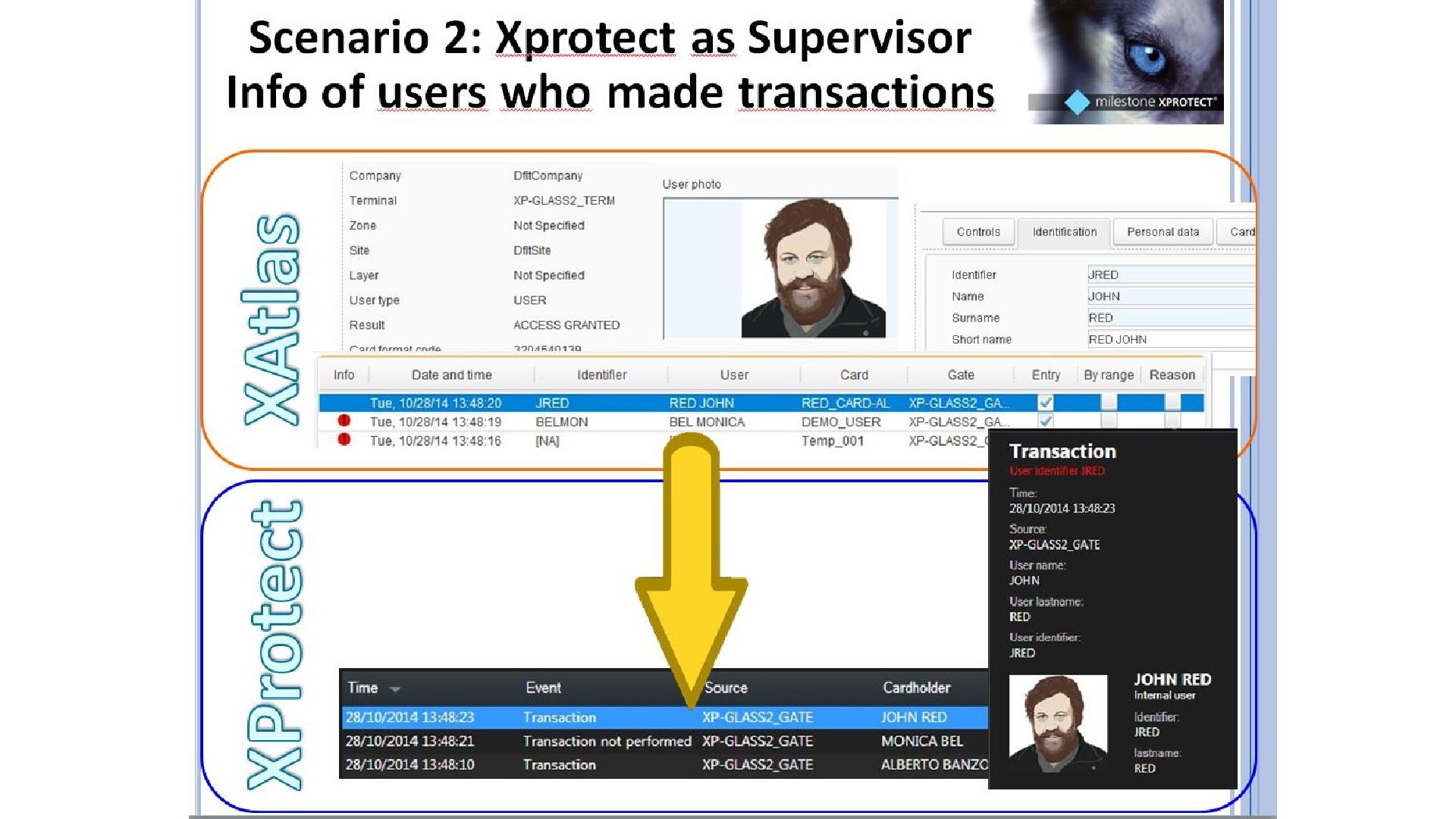This screenshot has width=1456, height=819.
Task: Click the JOHN RED cardholder cell
Action: click(x=913, y=717)
